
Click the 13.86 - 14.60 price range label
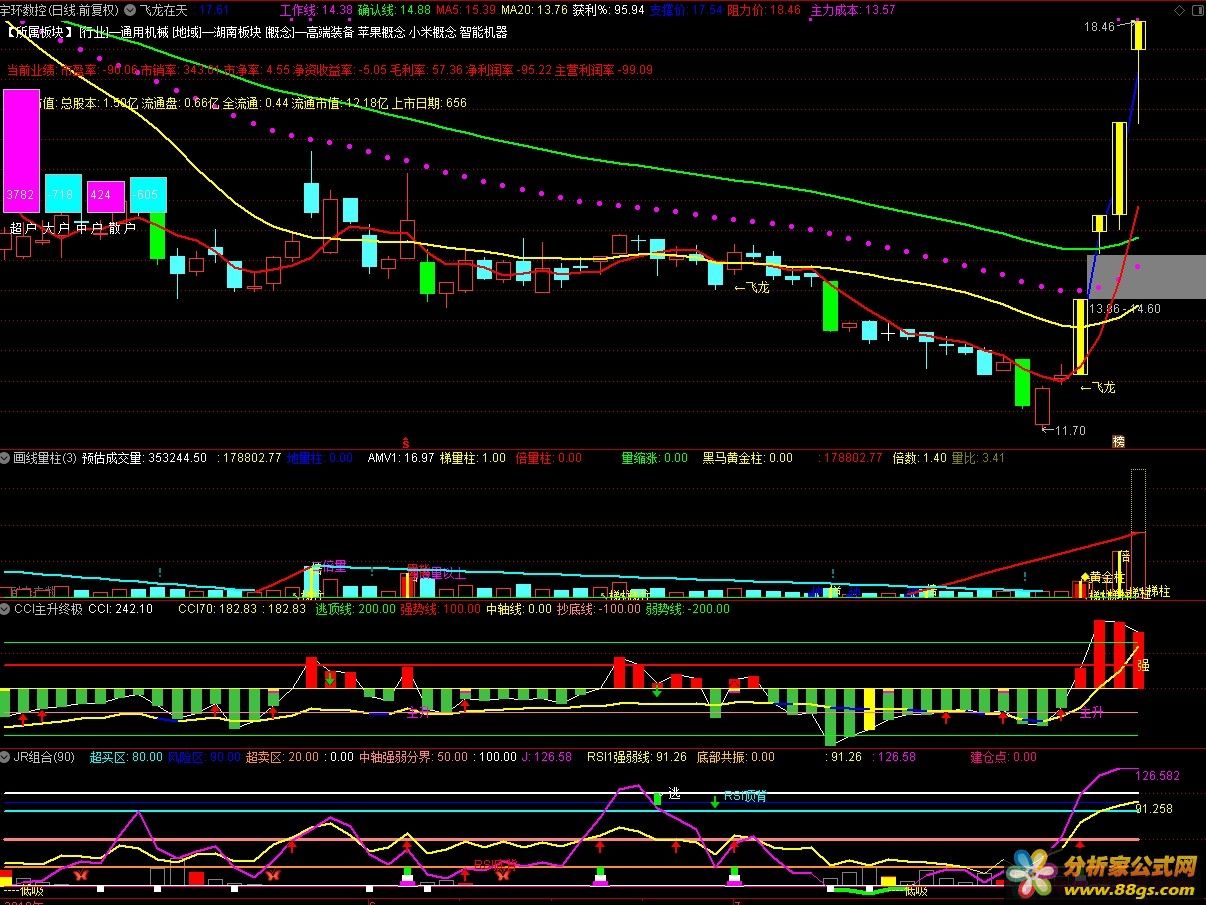click(x=1125, y=310)
